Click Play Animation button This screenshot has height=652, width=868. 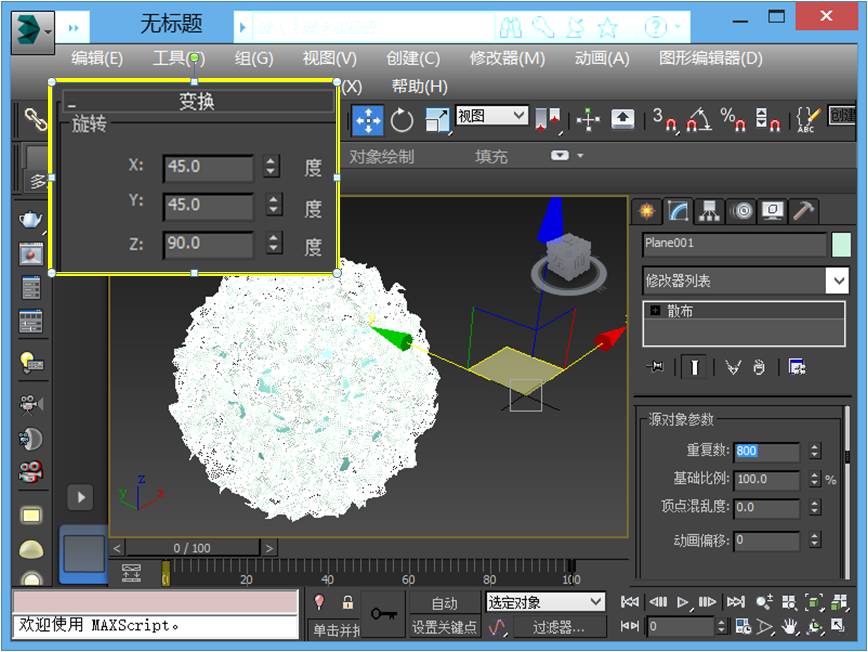pyautogui.click(x=683, y=602)
